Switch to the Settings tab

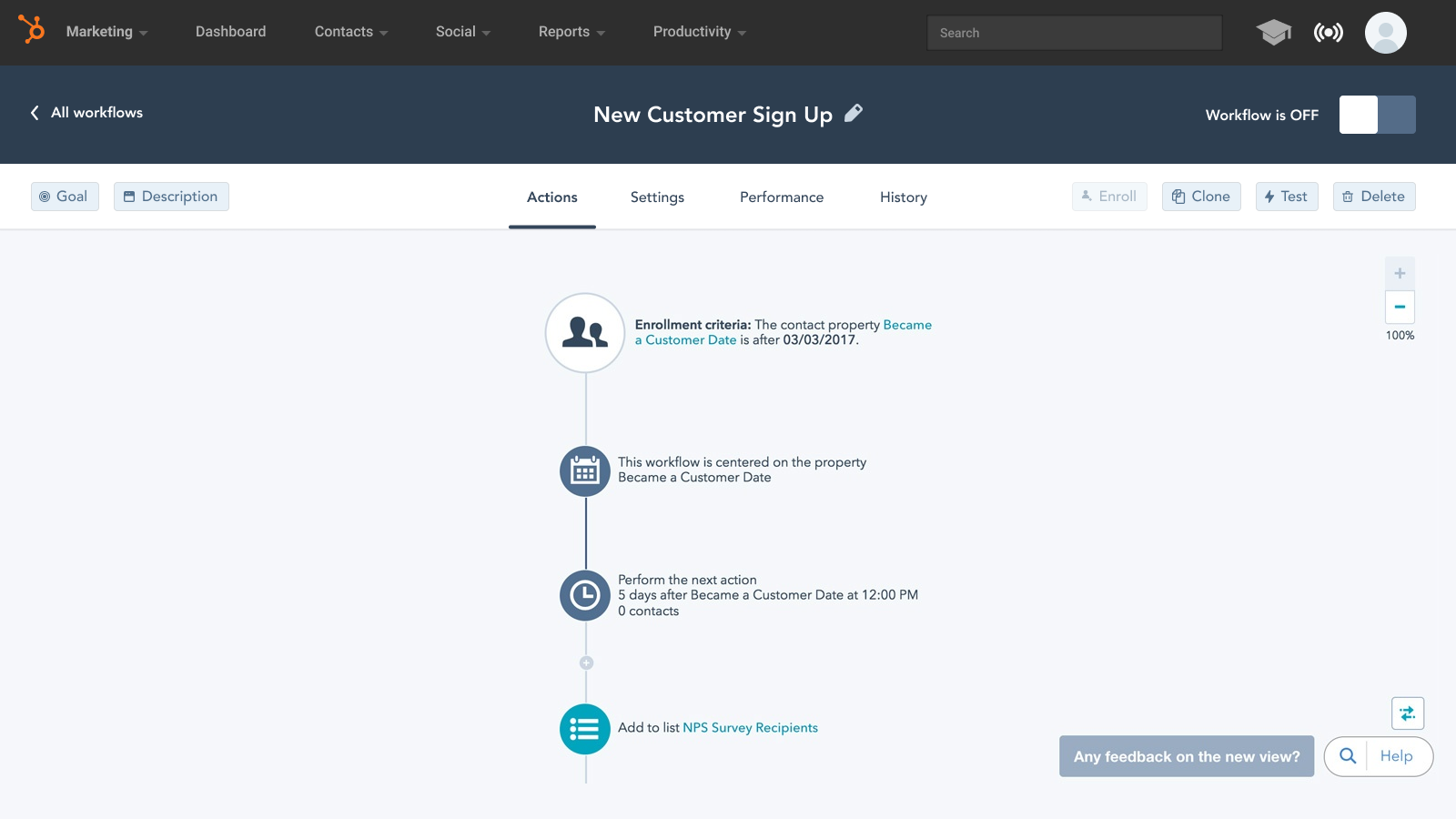657,197
